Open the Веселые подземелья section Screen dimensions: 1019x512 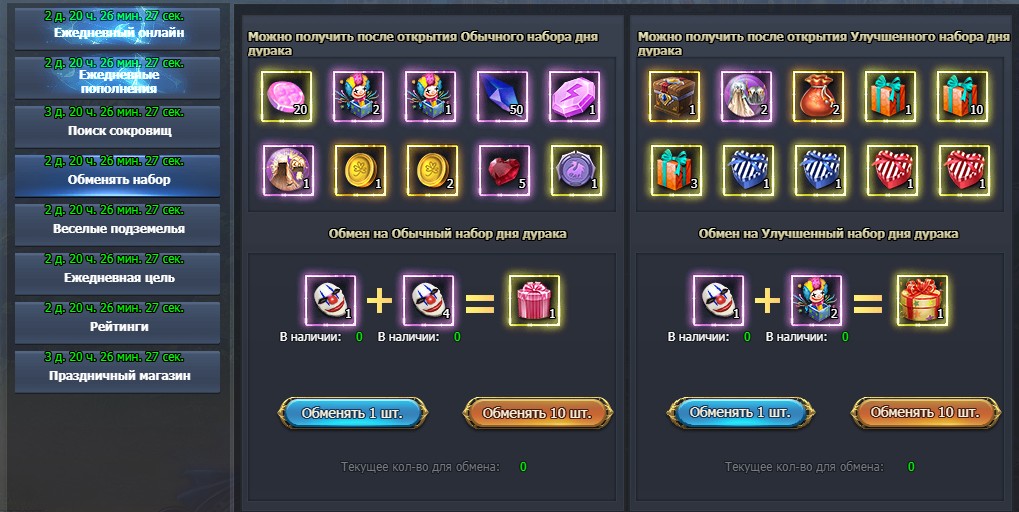(118, 224)
